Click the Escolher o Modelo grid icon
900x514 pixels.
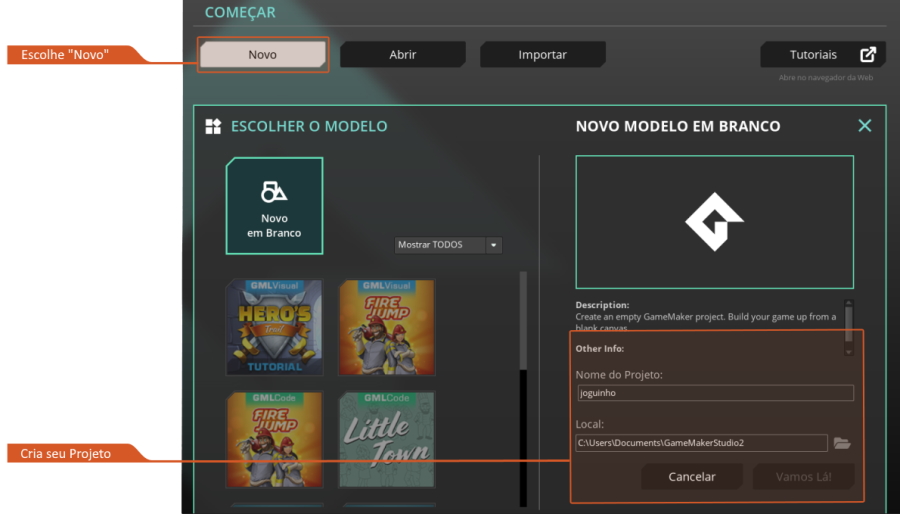click(214, 126)
